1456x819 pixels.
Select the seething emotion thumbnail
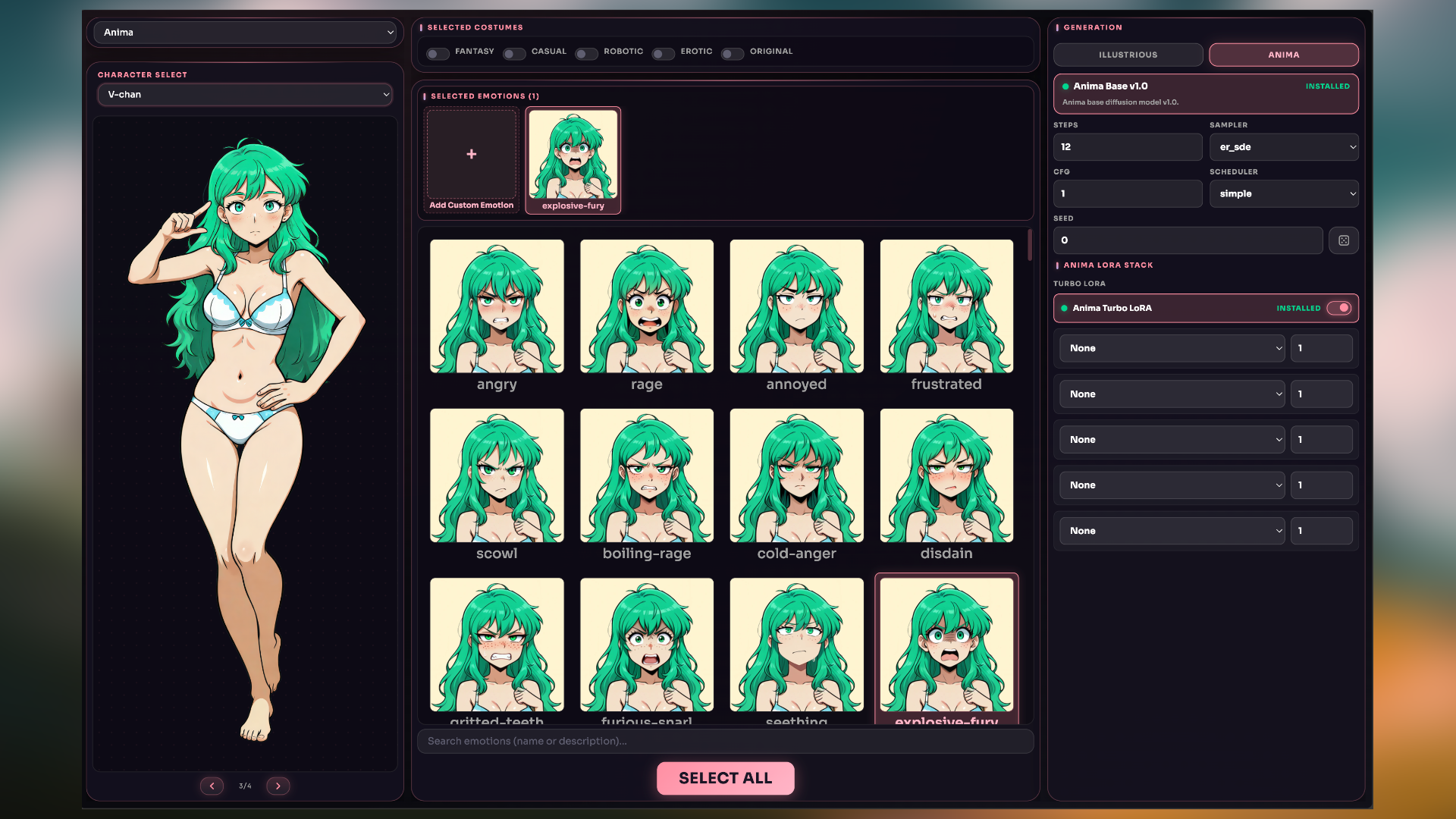[796, 645]
